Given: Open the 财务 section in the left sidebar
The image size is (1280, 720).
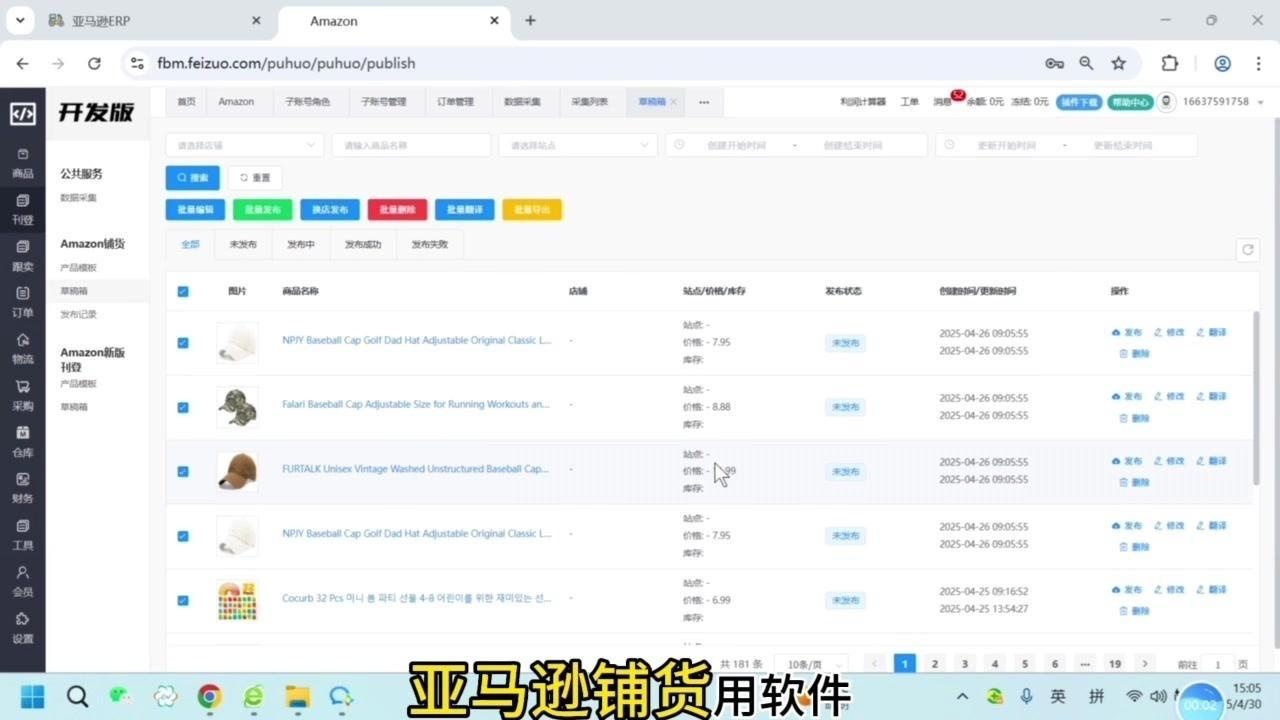Looking at the screenshot, I should pyautogui.click(x=22, y=489).
